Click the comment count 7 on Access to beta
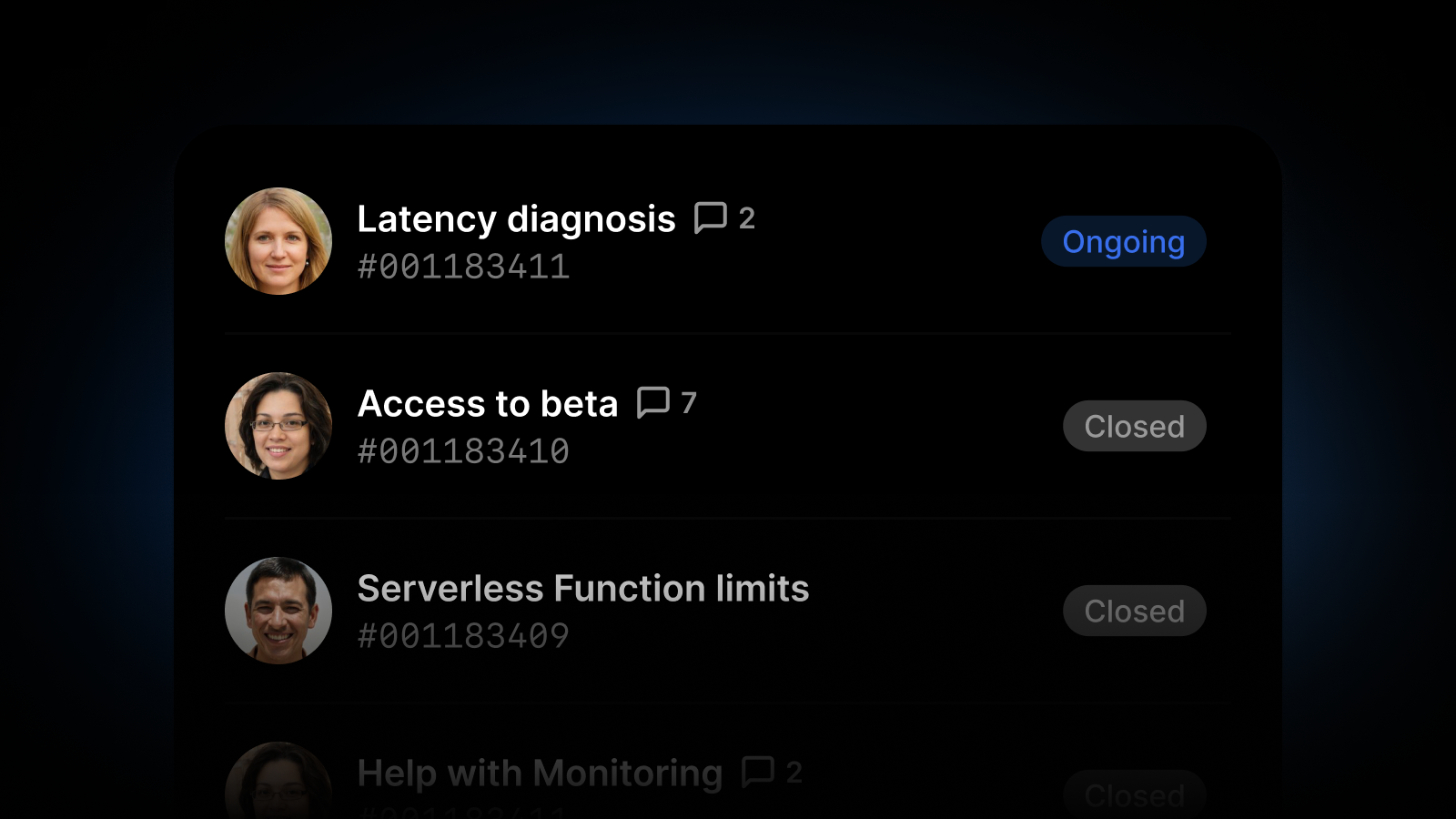This screenshot has width=1456, height=819. click(689, 403)
